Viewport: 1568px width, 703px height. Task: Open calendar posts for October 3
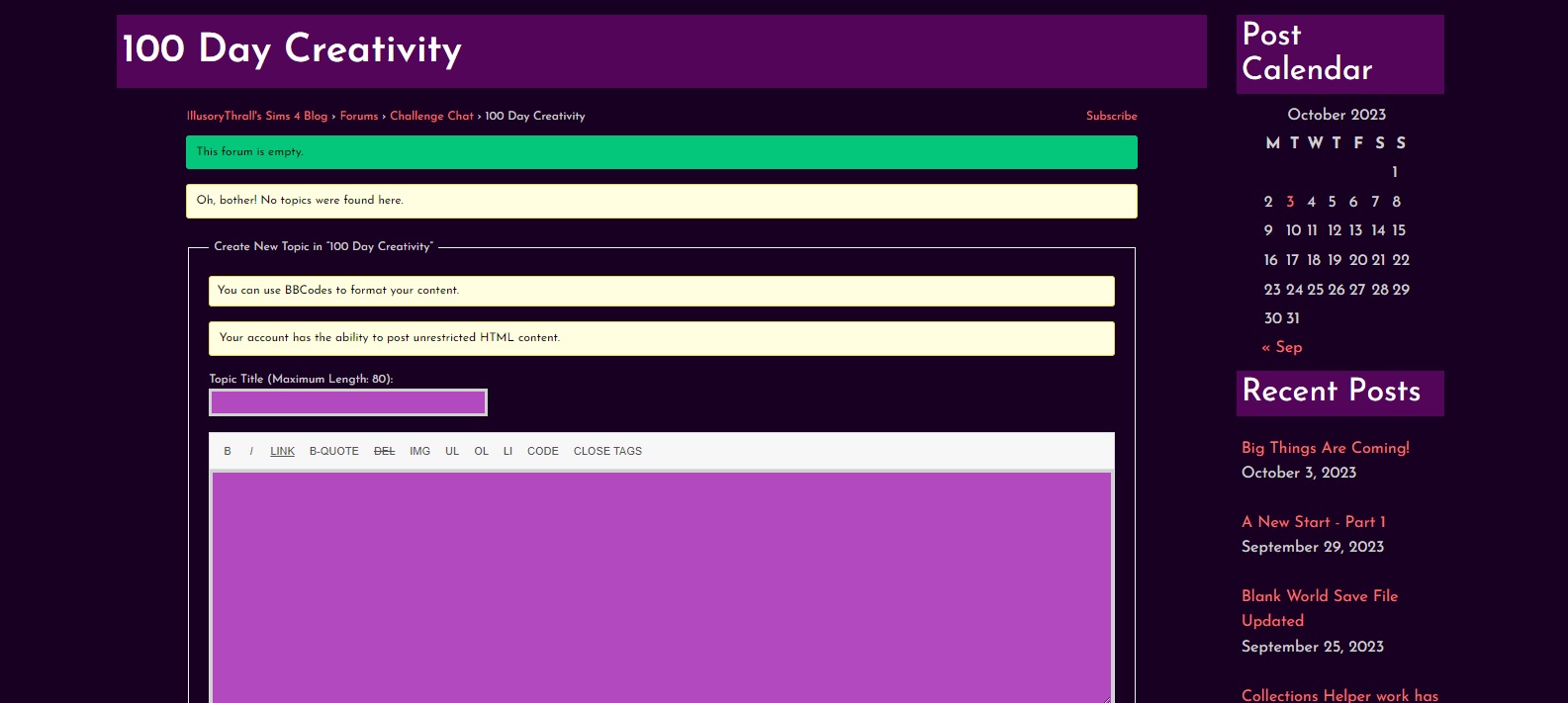tap(1290, 202)
